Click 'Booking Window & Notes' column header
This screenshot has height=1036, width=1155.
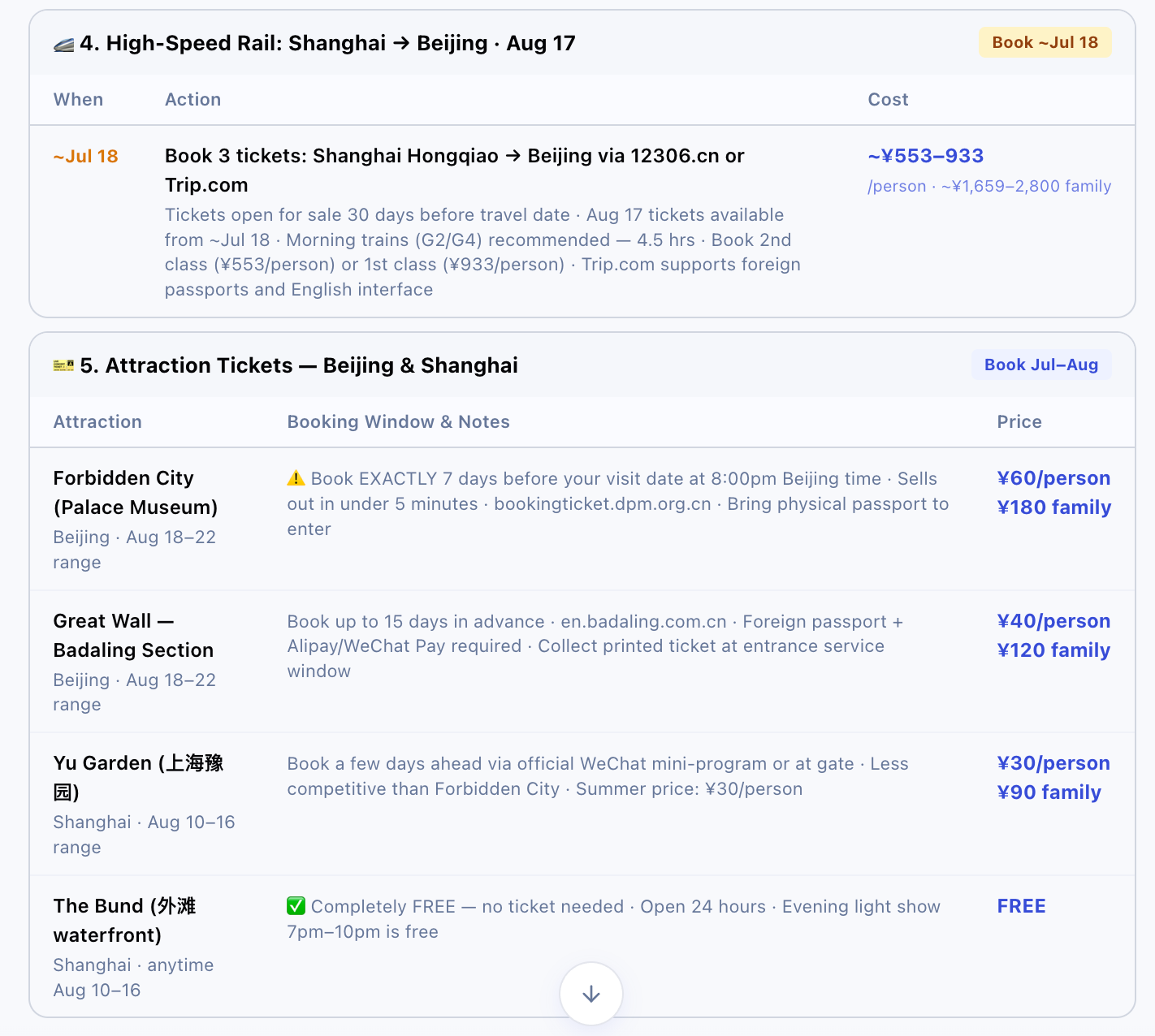(398, 421)
